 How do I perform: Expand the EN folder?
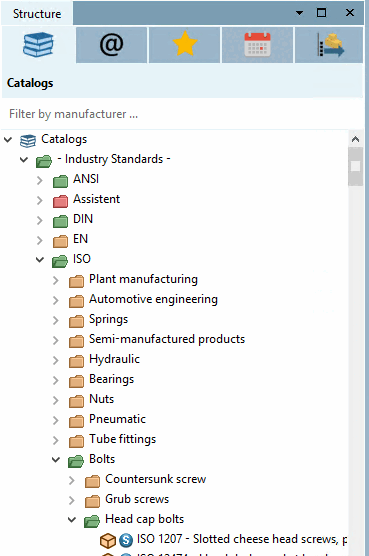[40, 240]
